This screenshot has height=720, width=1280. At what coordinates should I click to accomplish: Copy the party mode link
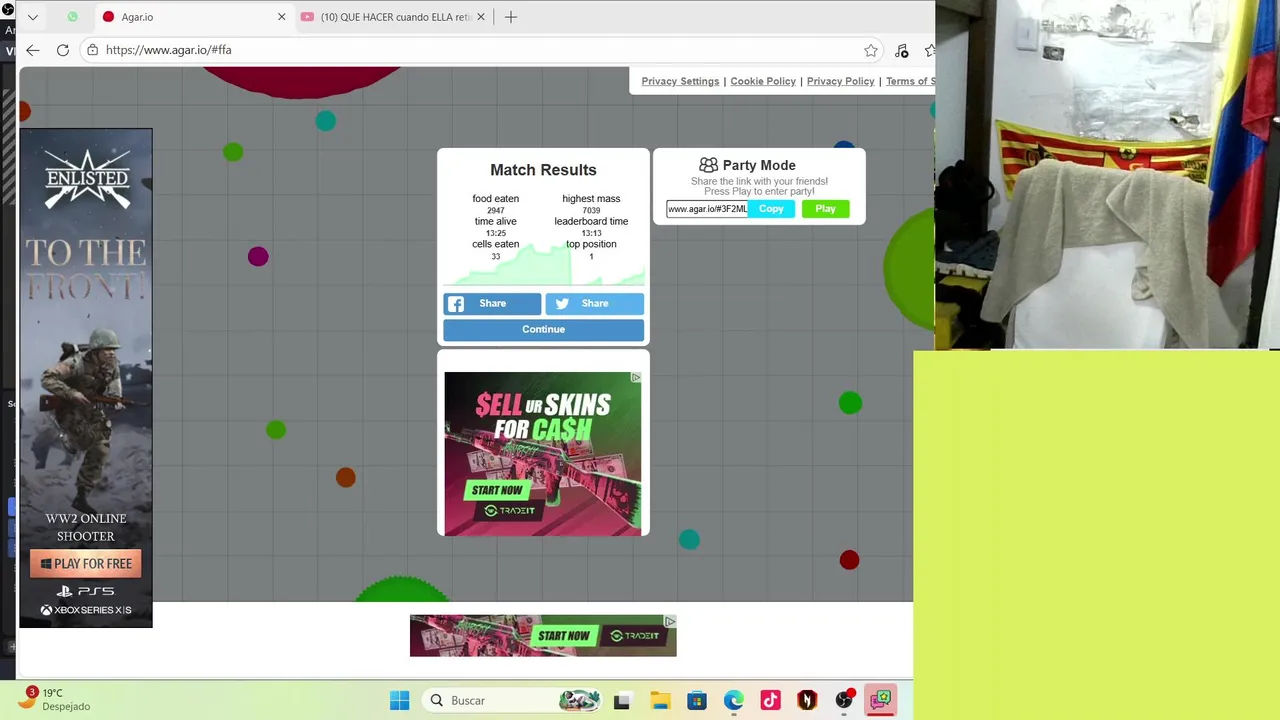(x=771, y=209)
